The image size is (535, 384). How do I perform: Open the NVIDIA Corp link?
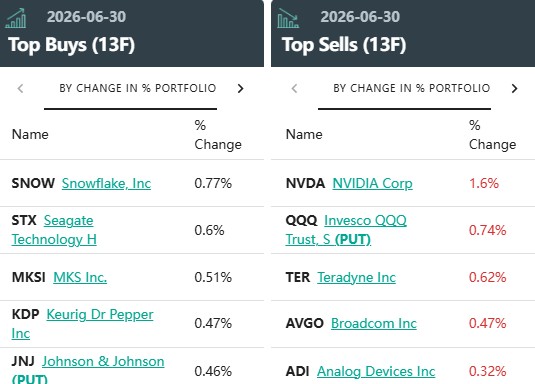[372, 183]
